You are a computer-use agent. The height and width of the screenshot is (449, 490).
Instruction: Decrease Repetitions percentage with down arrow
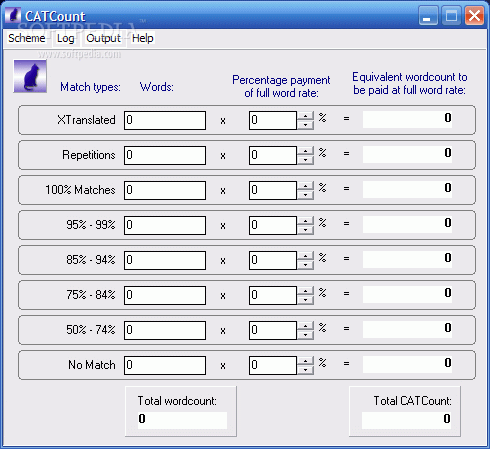305,160
